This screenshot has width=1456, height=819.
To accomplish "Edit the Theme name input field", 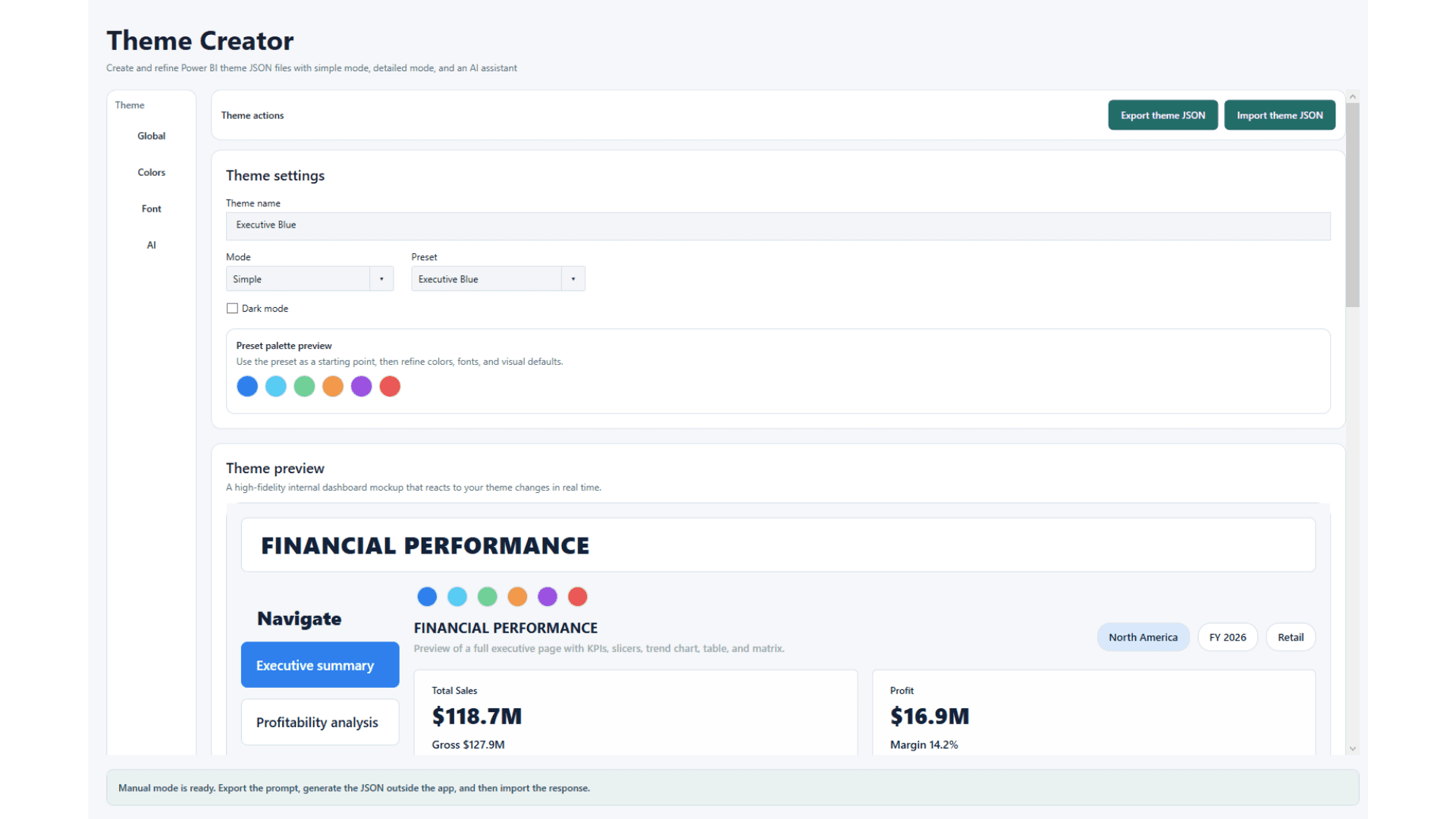I will pyautogui.click(x=778, y=225).
